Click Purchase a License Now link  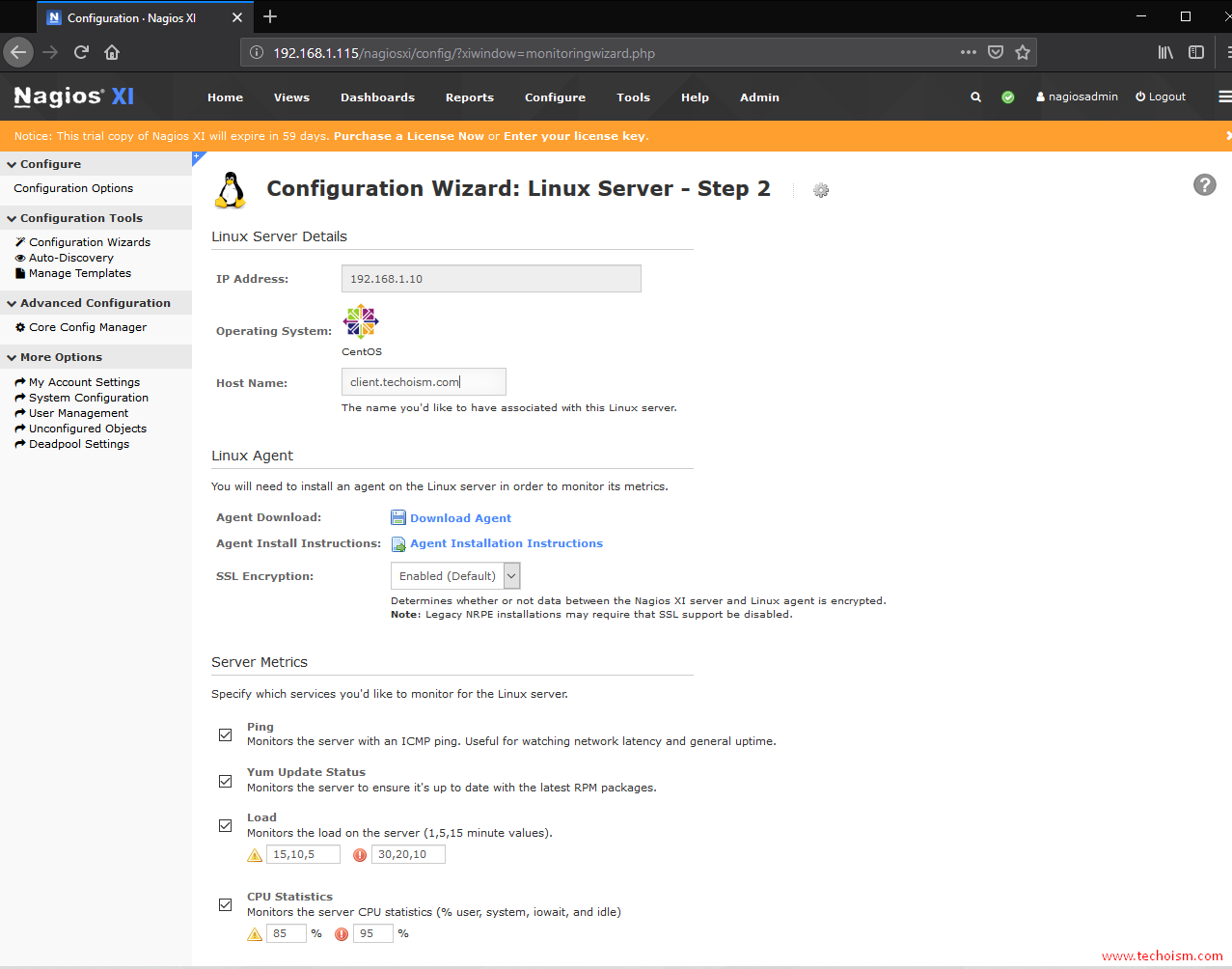tap(409, 136)
